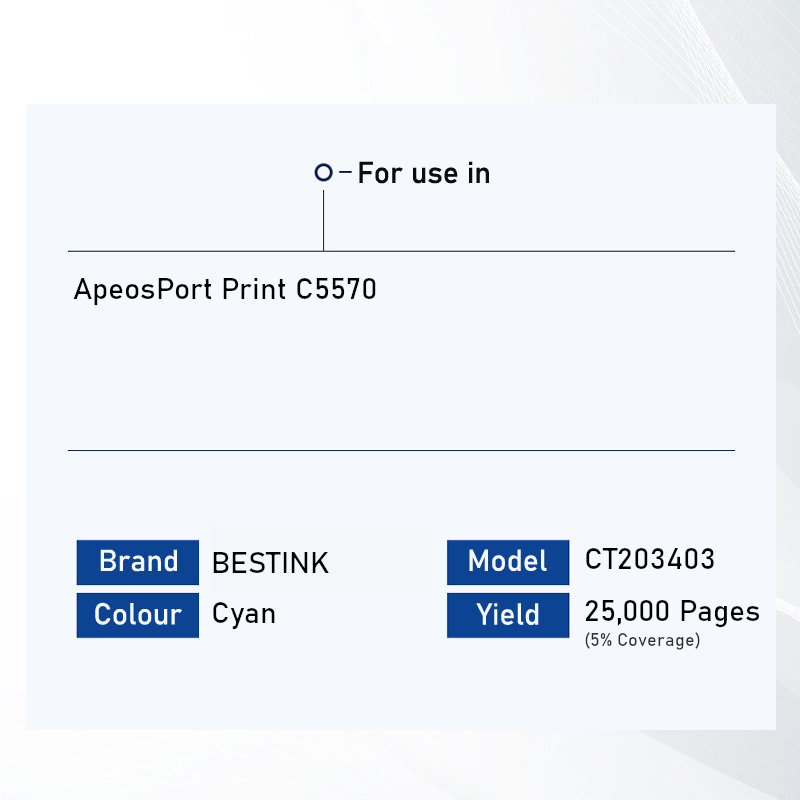Click the divider line above the printer name
This screenshot has width=800, height=800.
(500, 251)
